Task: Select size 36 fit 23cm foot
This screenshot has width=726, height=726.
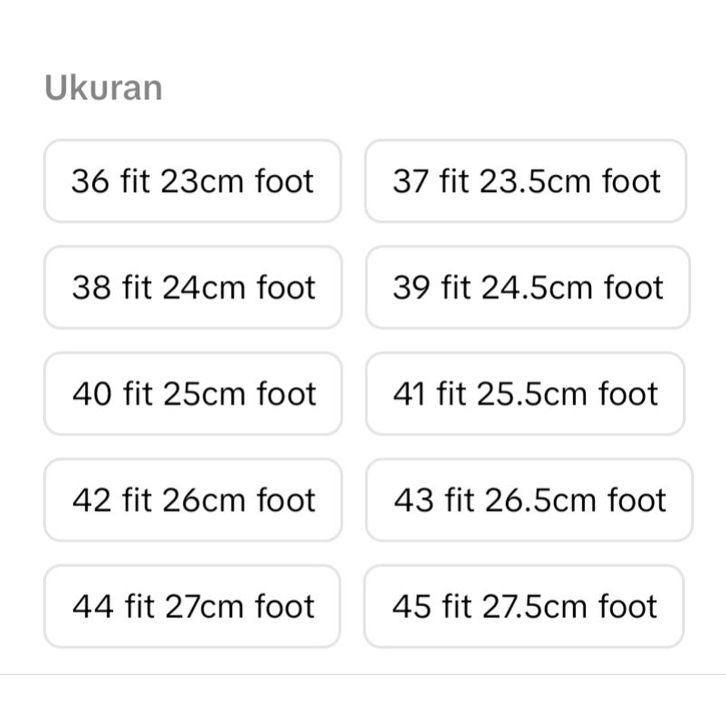Action: pyautogui.click(x=192, y=181)
